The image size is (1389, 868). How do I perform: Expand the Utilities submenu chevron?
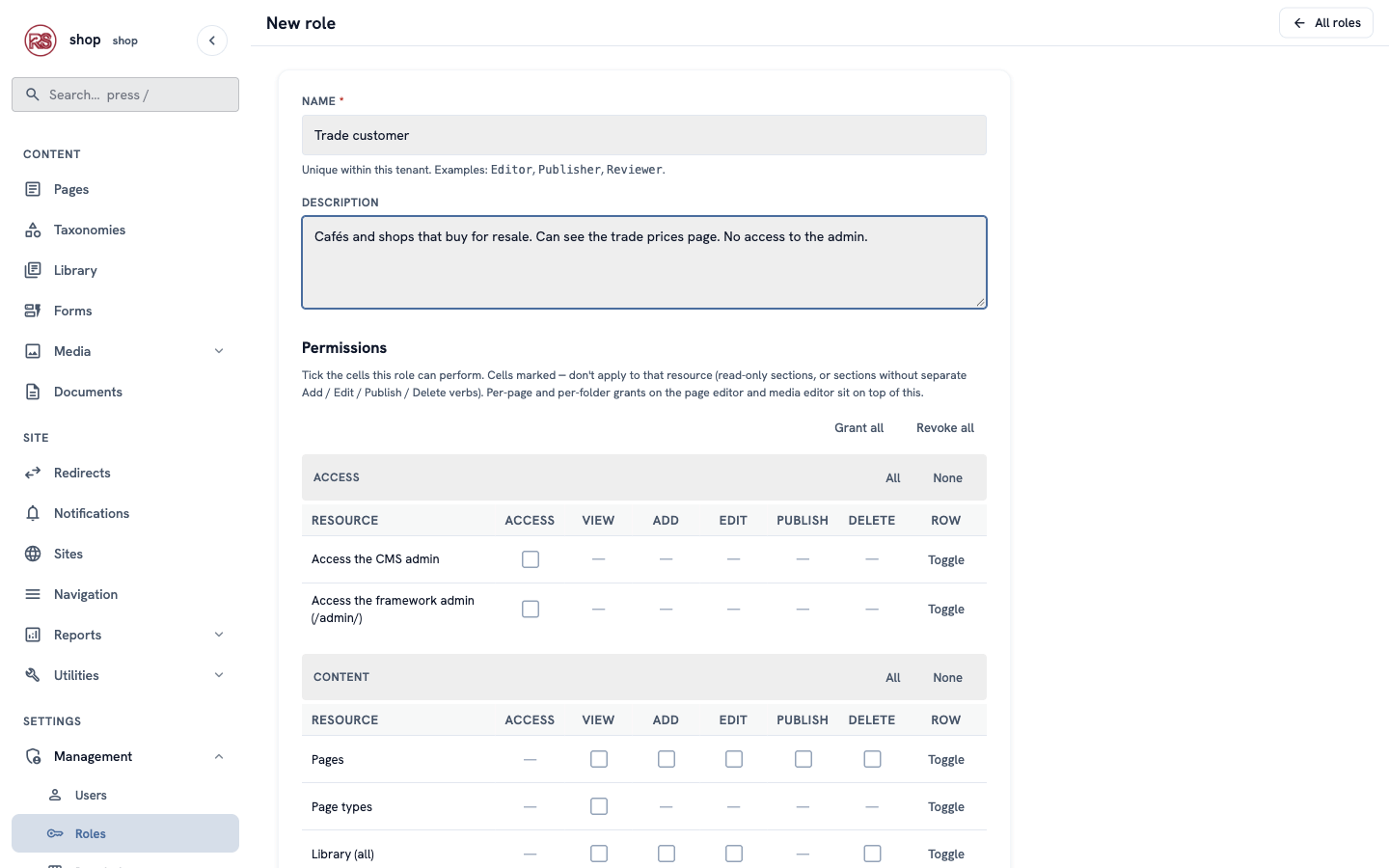219,675
